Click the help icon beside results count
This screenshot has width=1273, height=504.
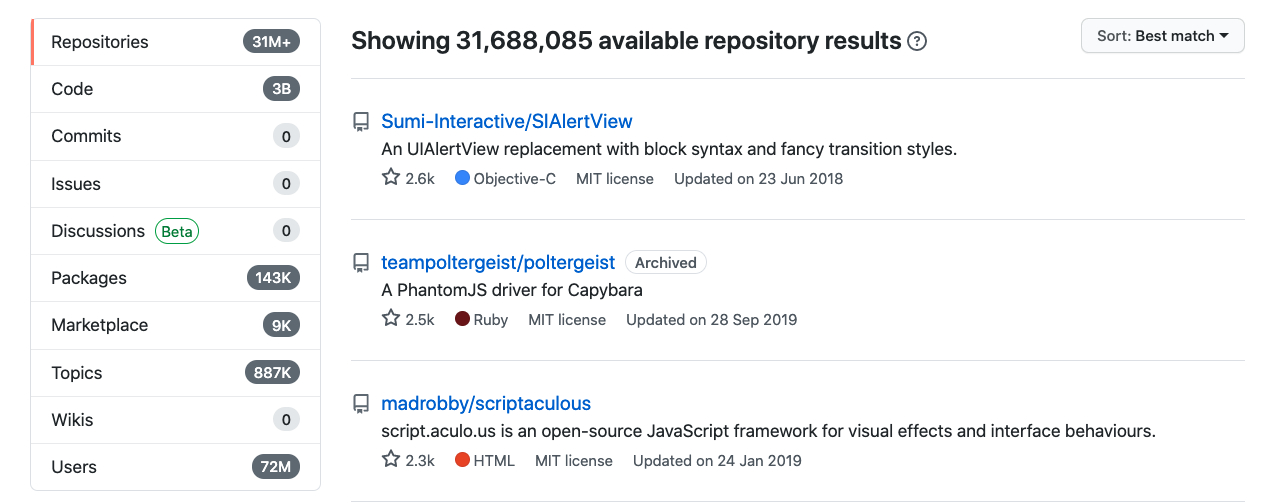point(916,42)
